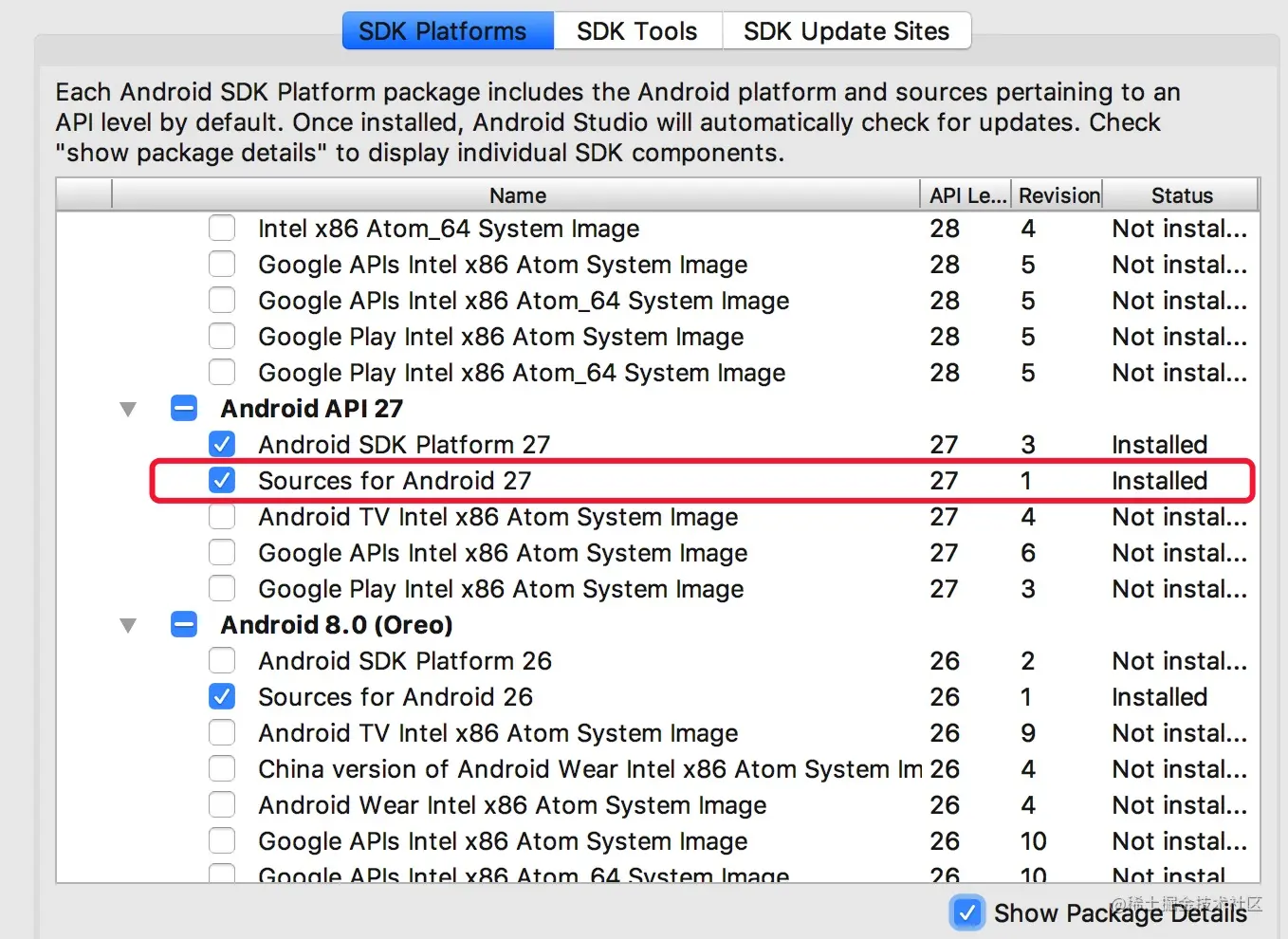Image resolution: width=1288 pixels, height=939 pixels.
Task: Click 'Google Play Intel x86 Atom_64 System Image' name
Action: click(x=522, y=373)
